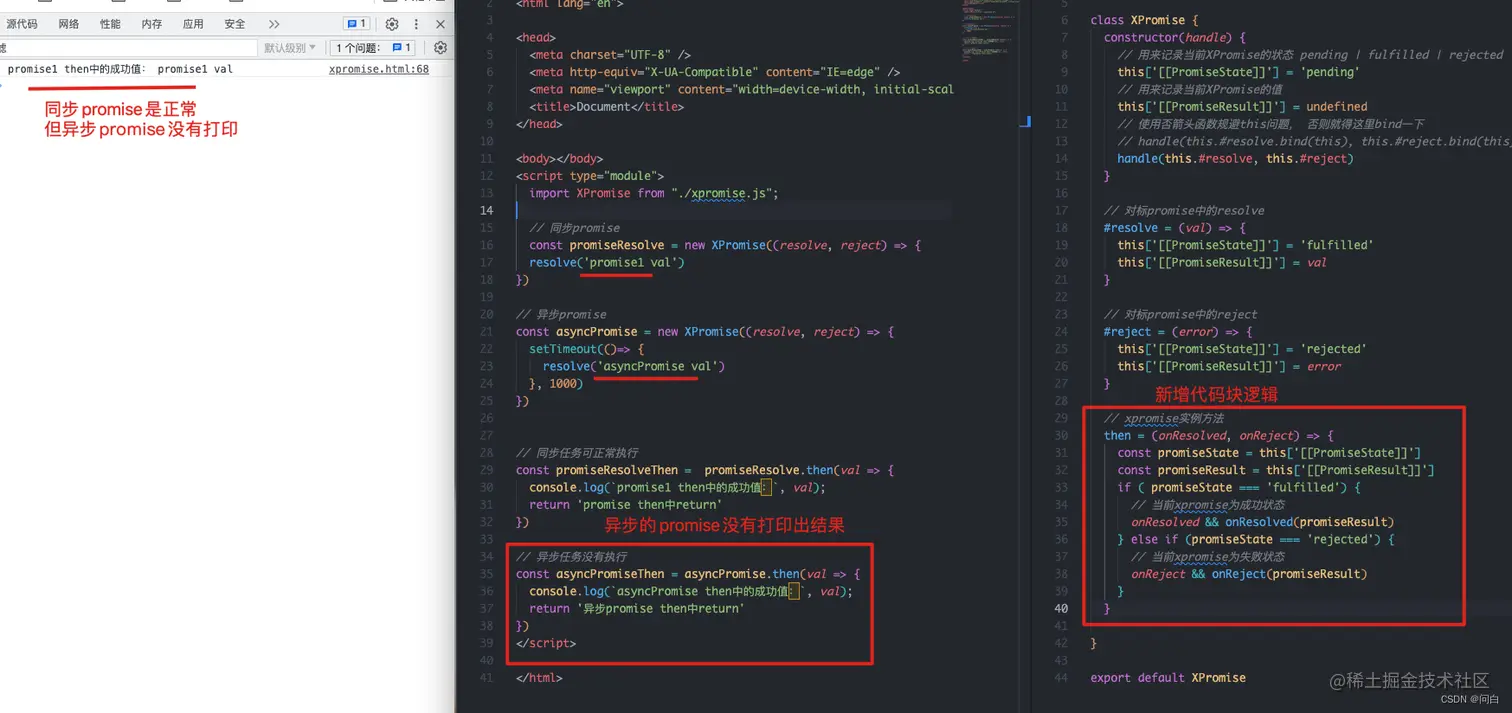Image resolution: width=1512 pixels, height=713 pixels.
Task: Close DevTools with the X icon
Action: pos(441,24)
